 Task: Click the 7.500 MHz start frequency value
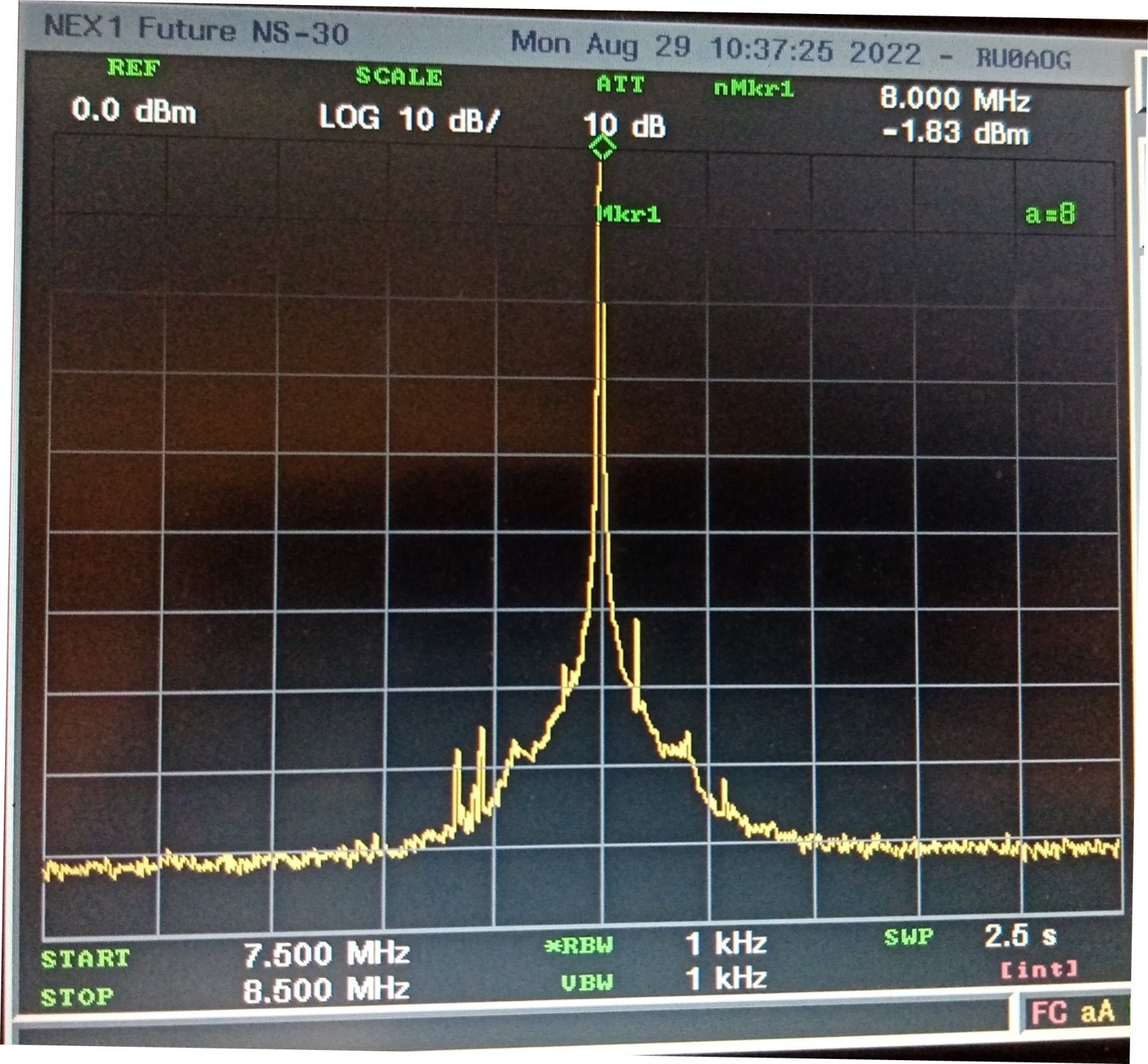click(x=327, y=954)
